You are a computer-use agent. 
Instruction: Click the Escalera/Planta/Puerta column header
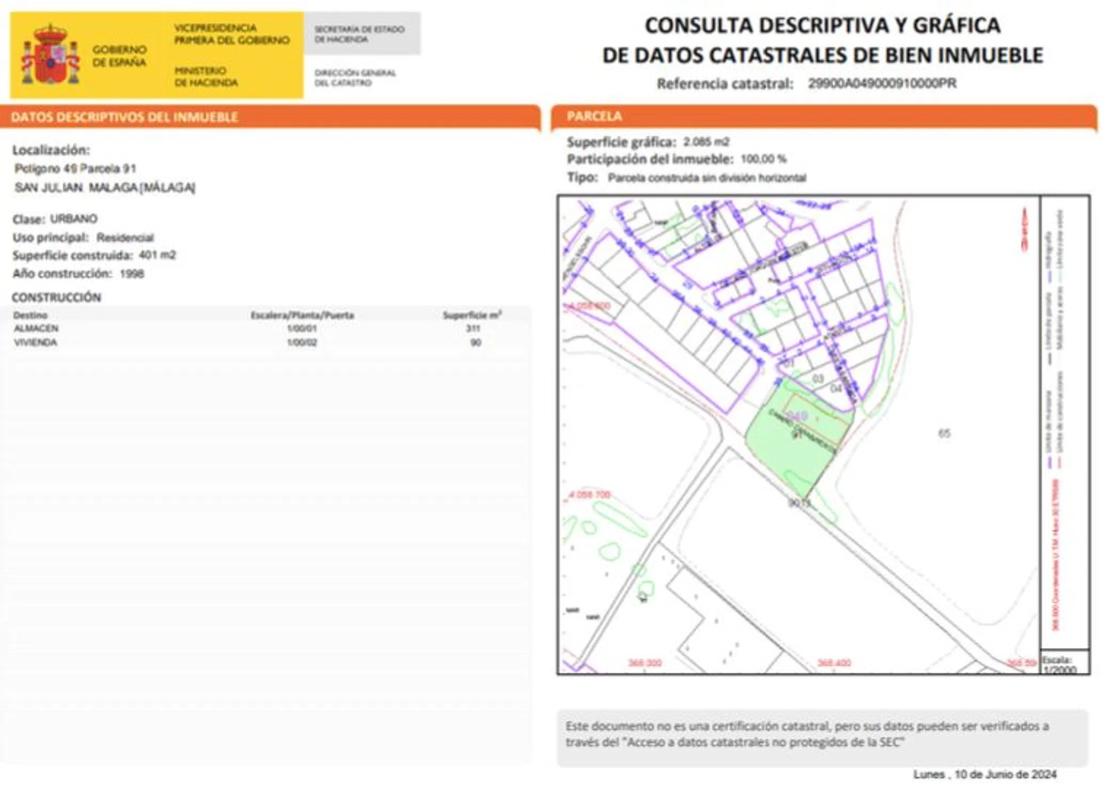(x=302, y=315)
